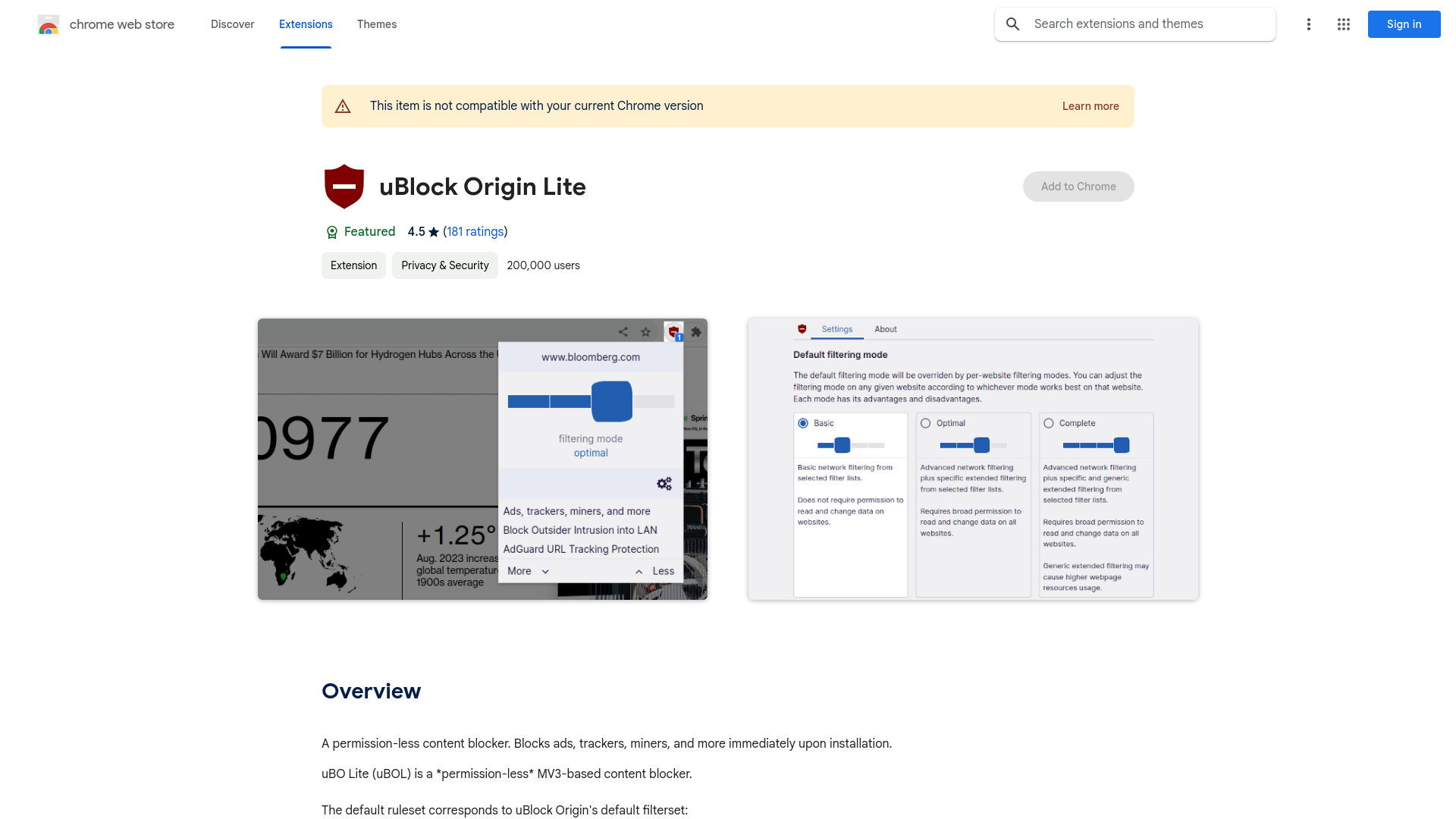This screenshot has width=1456, height=819.
Task: Open the Google apps grid
Action: tap(1344, 24)
